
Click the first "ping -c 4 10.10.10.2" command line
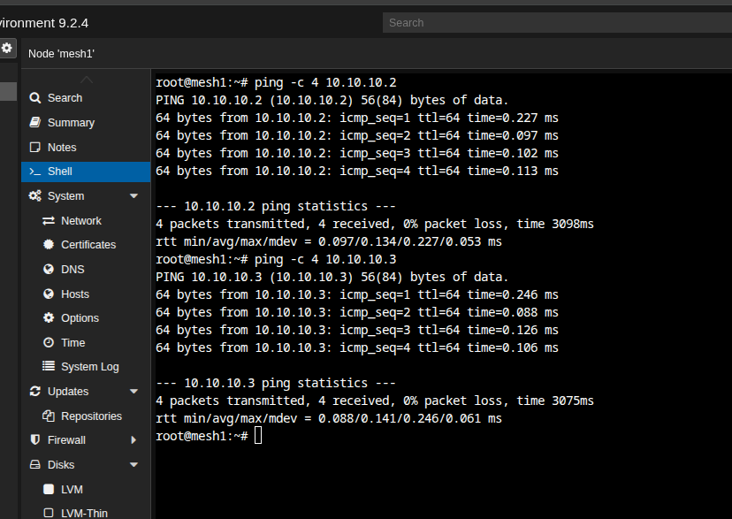pos(276,83)
